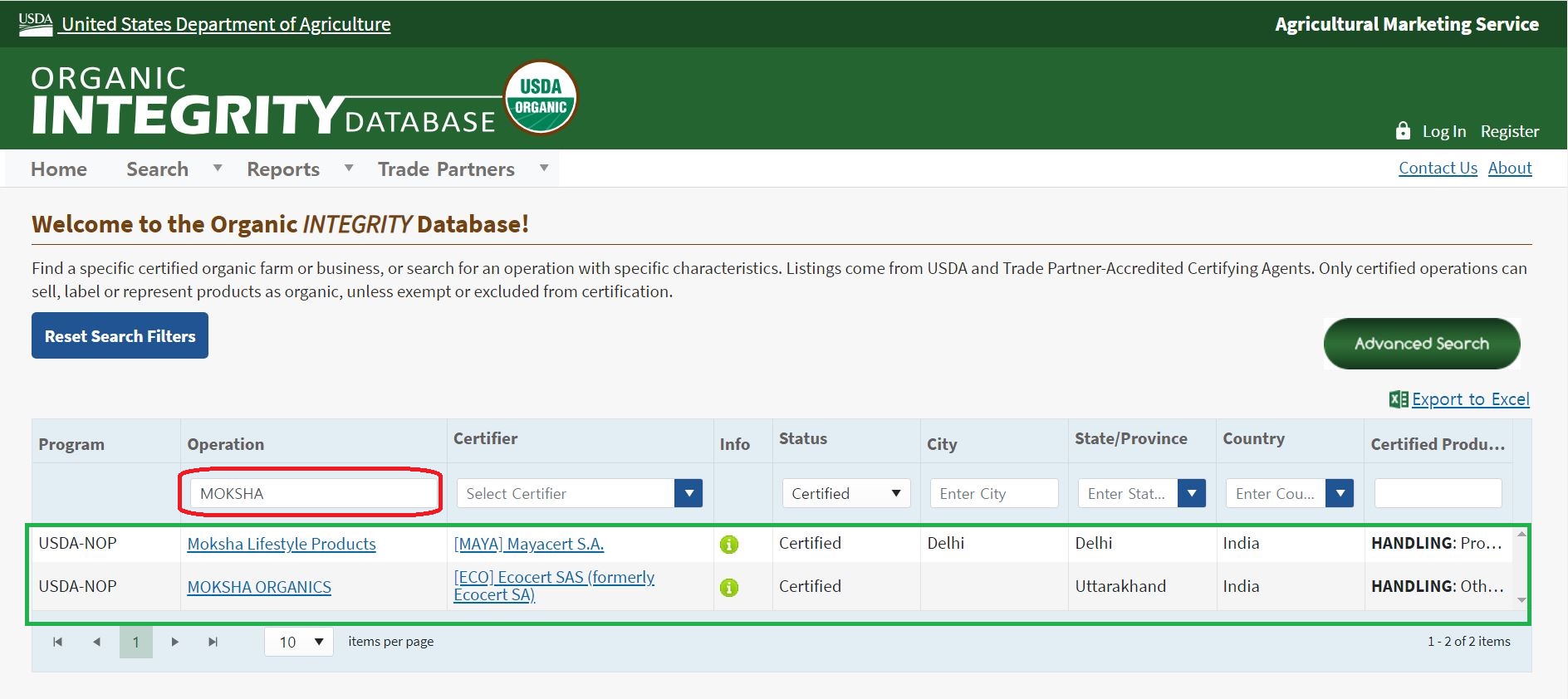Sort by the Program column header
1568x699 pixels.
pyautogui.click(x=71, y=444)
